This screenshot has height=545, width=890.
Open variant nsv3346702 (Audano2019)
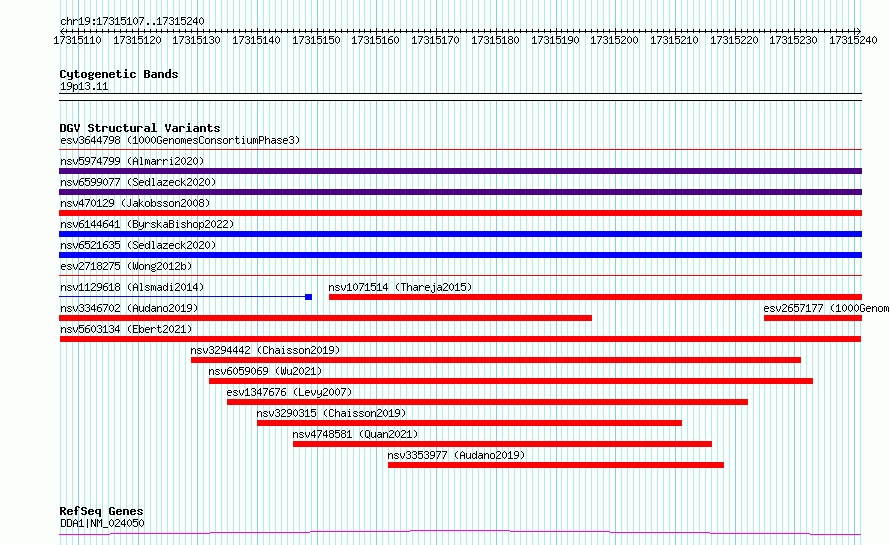[x=129, y=308]
